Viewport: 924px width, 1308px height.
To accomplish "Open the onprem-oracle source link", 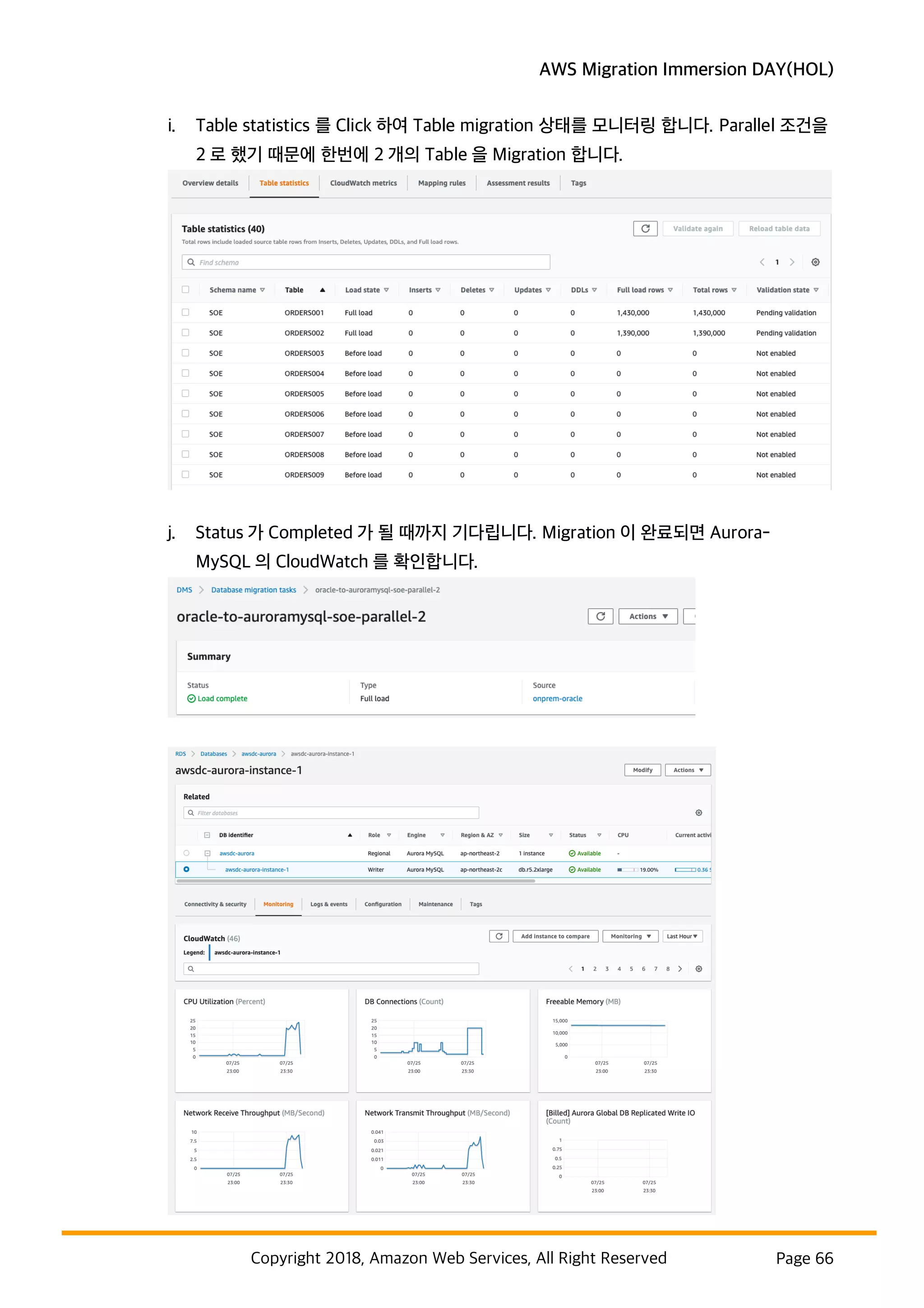I will [557, 698].
